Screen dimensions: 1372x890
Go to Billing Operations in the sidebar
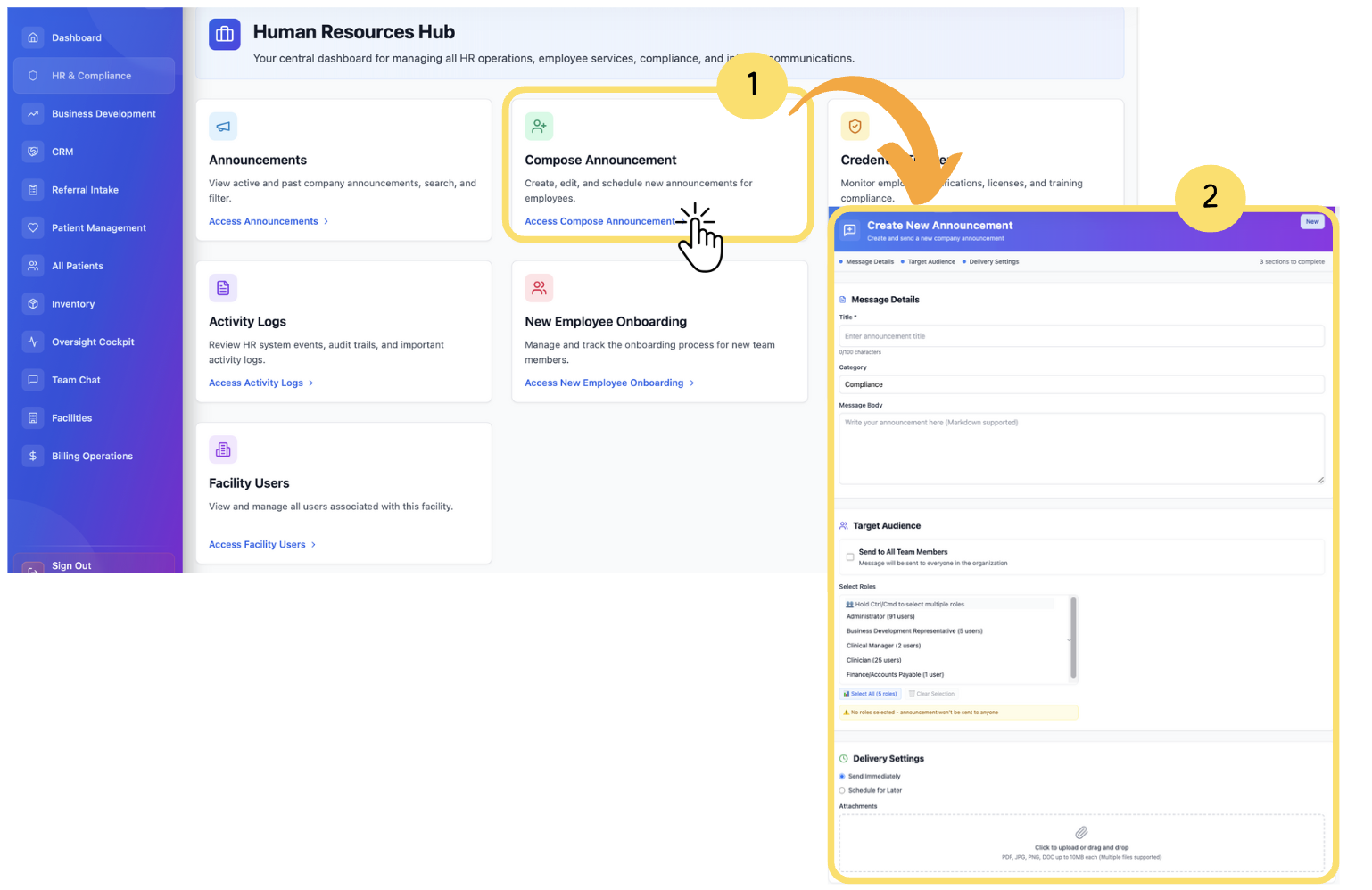[x=92, y=457]
